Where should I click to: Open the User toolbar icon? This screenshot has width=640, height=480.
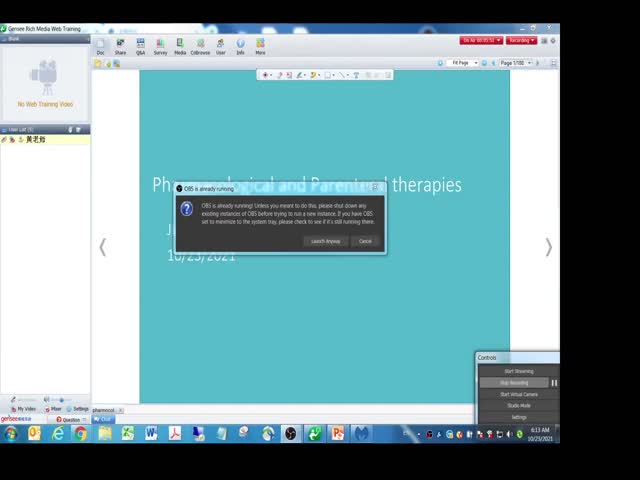pyautogui.click(x=221, y=46)
